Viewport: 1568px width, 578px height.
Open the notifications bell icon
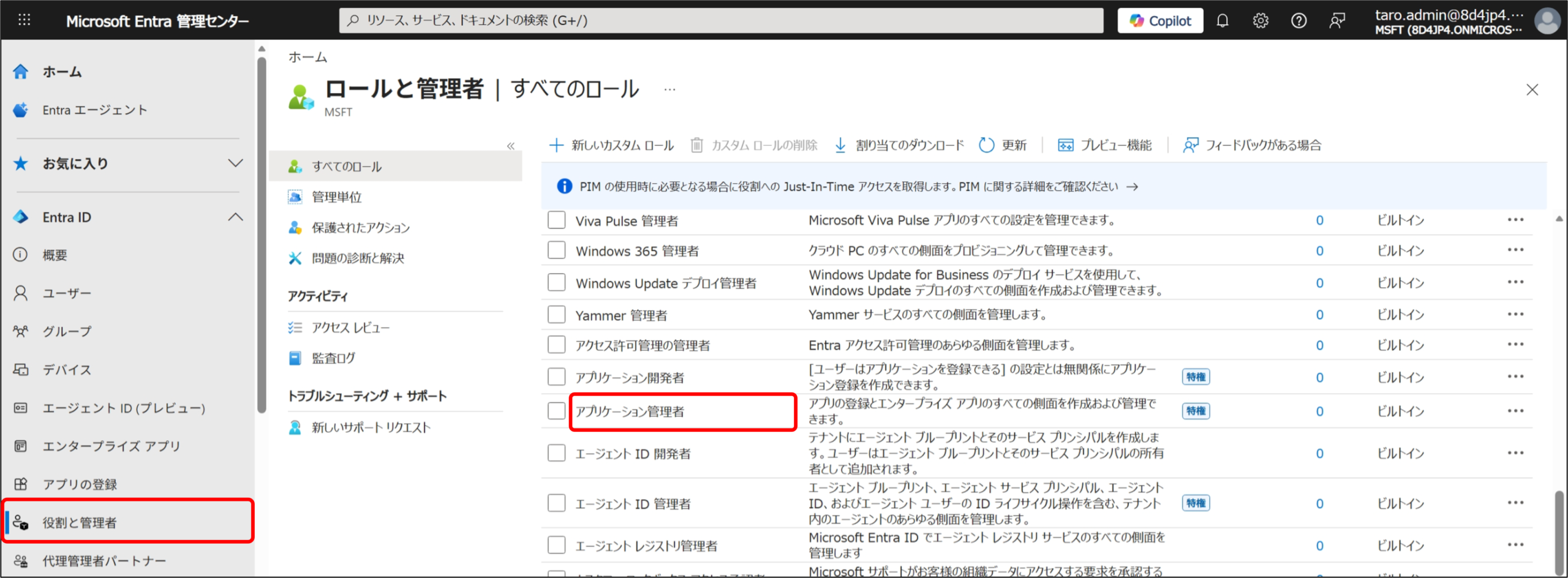pyautogui.click(x=1222, y=21)
